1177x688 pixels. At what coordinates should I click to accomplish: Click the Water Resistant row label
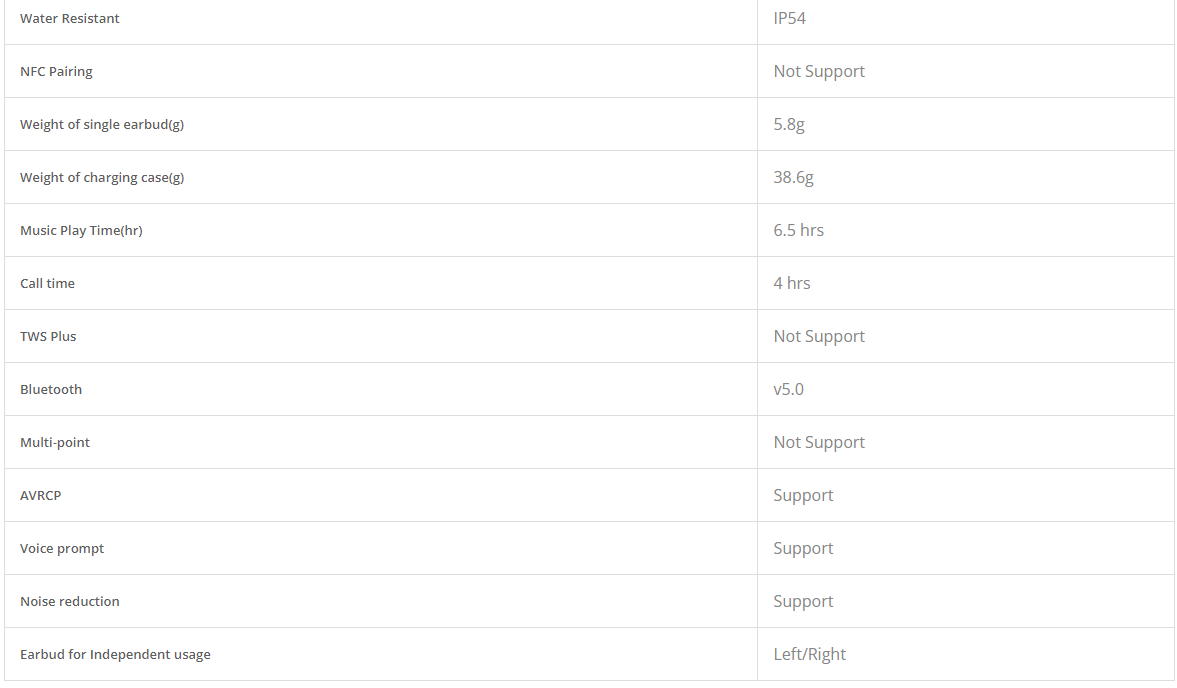click(70, 19)
